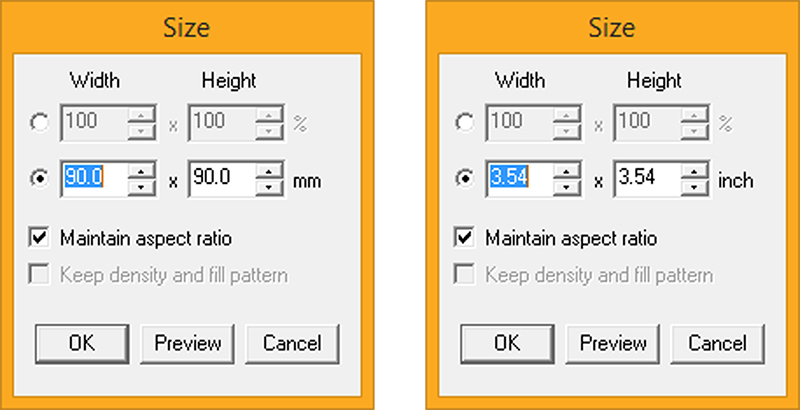The height and width of the screenshot is (410, 800).
Task: Cancel the inch Size dialog
Action: click(x=717, y=343)
